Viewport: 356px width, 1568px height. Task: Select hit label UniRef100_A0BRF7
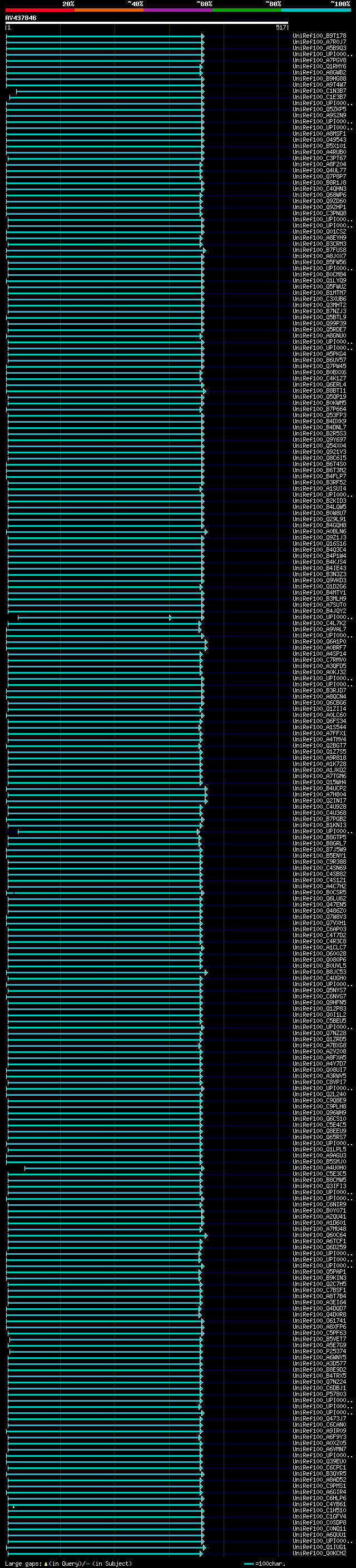tap(319, 647)
